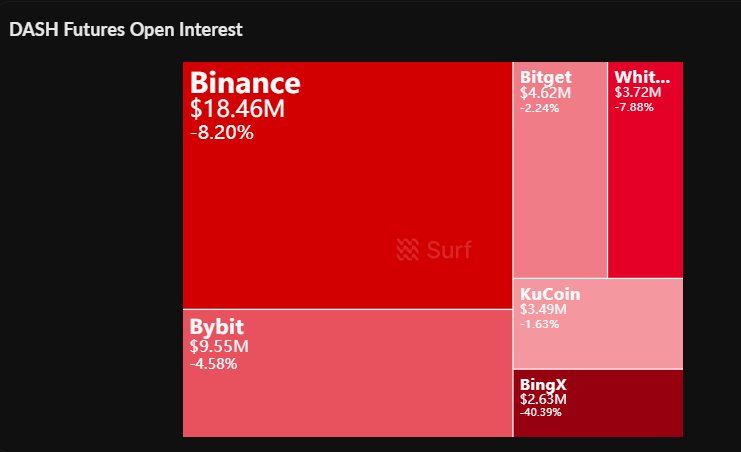Select the dark red BingX tile label
Screen dimensions: 741x452
point(544,384)
